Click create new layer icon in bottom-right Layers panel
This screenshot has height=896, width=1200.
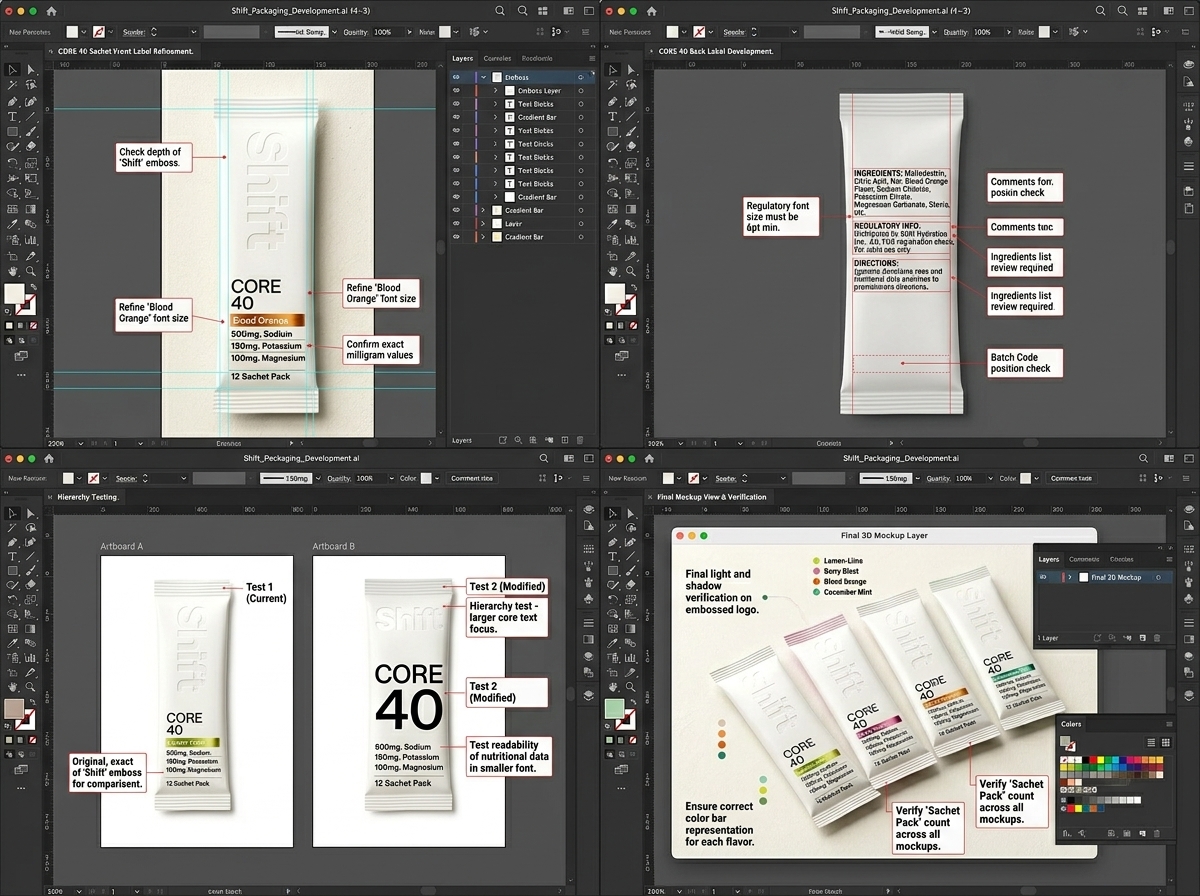click(x=1143, y=637)
